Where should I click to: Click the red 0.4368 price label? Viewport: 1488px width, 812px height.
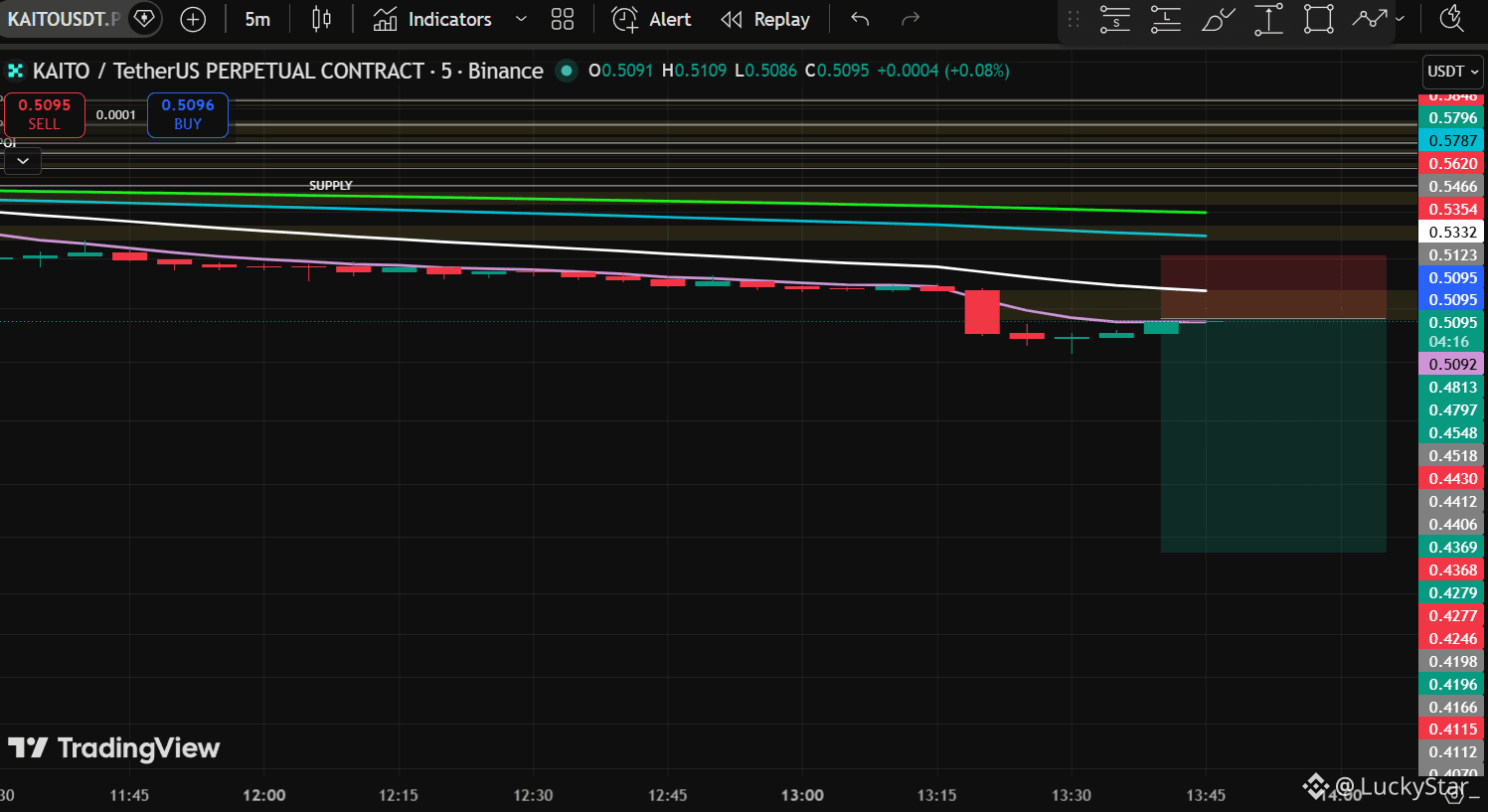click(x=1452, y=570)
